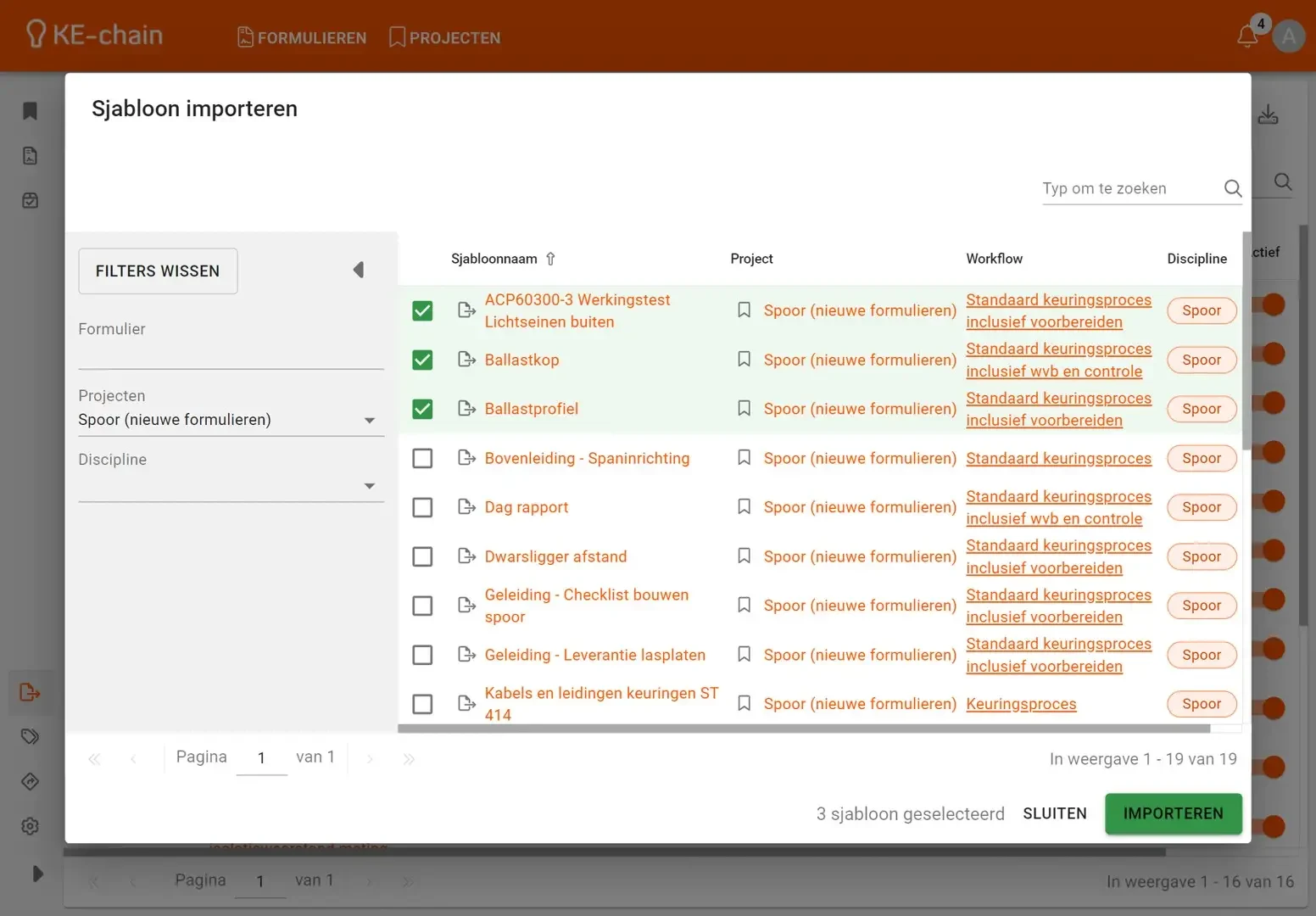Expand the left sidebar with bottom arrow
This screenshot has height=916, width=1316.
(37, 874)
